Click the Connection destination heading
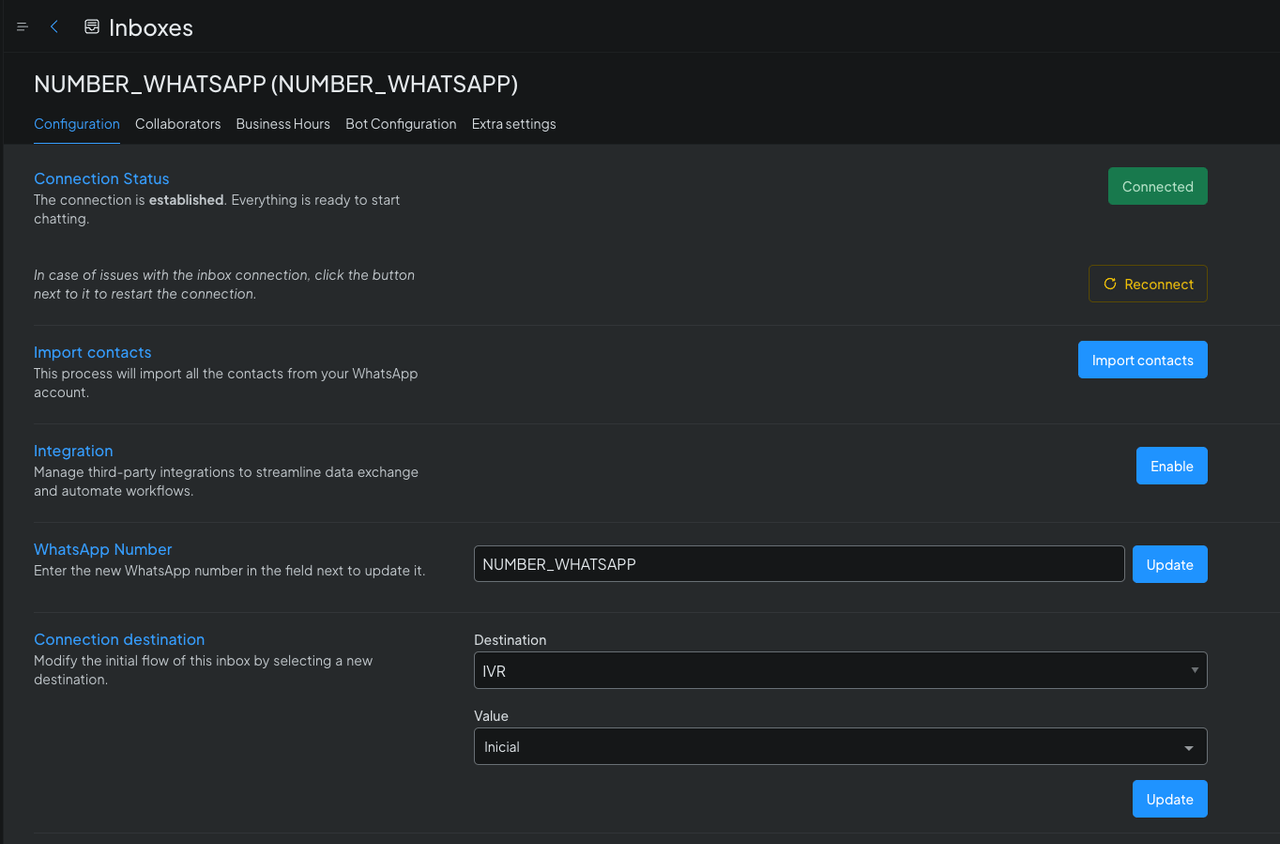This screenshot has height=844, width=1280. click(119, 640)
